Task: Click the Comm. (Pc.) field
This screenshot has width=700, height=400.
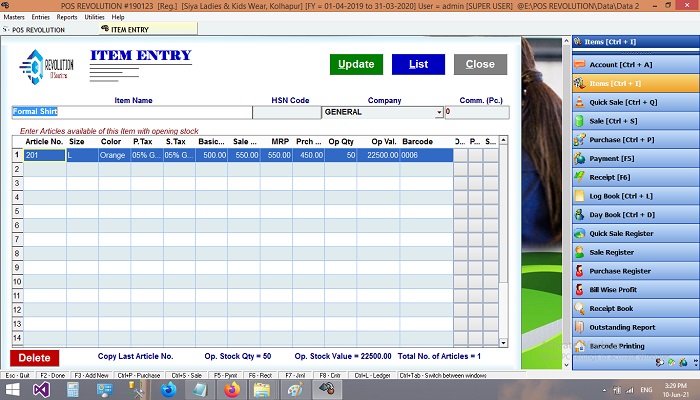Action: click(x=477, y=112)
